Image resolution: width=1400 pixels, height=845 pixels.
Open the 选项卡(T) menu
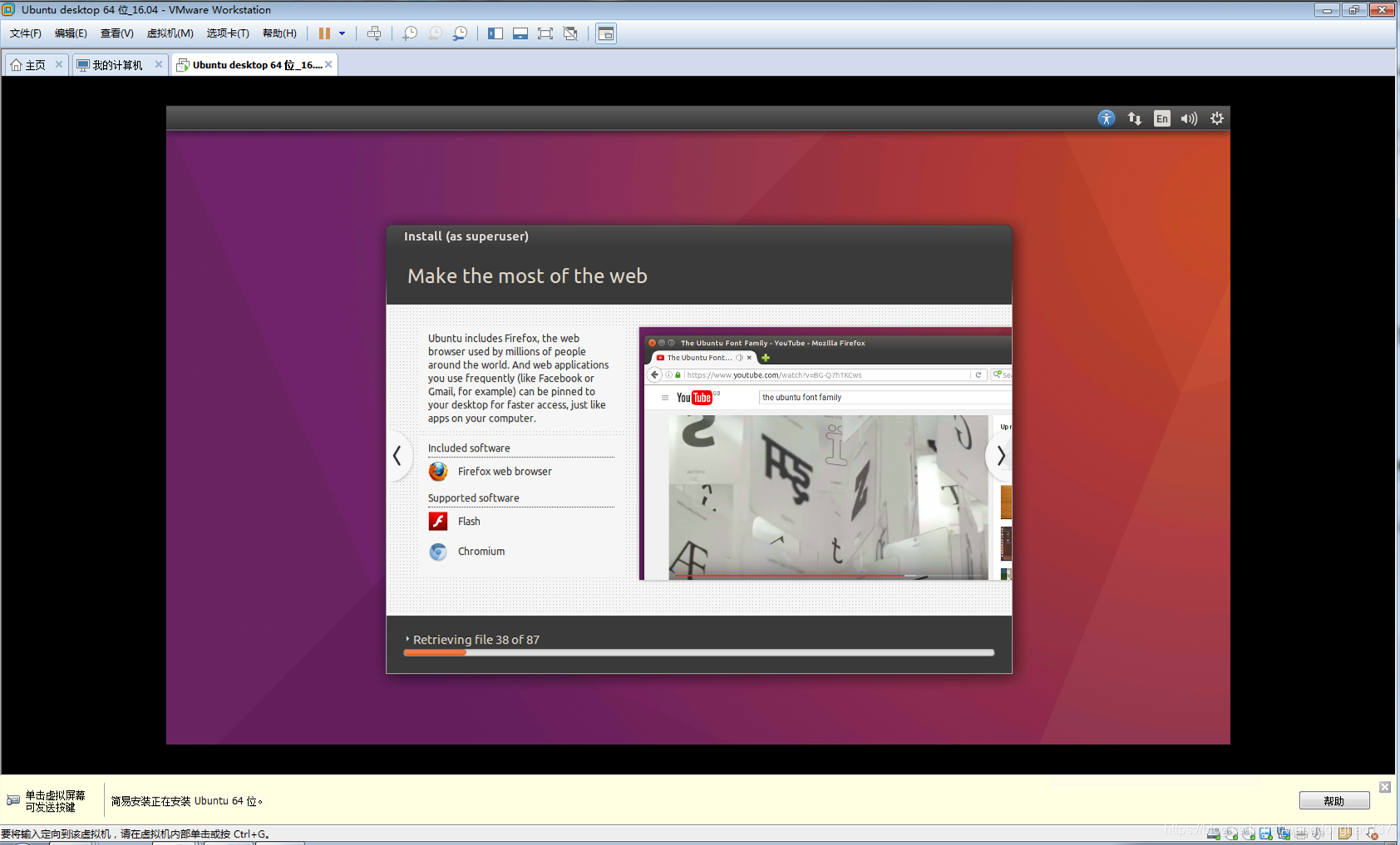[x=228, y=33]
